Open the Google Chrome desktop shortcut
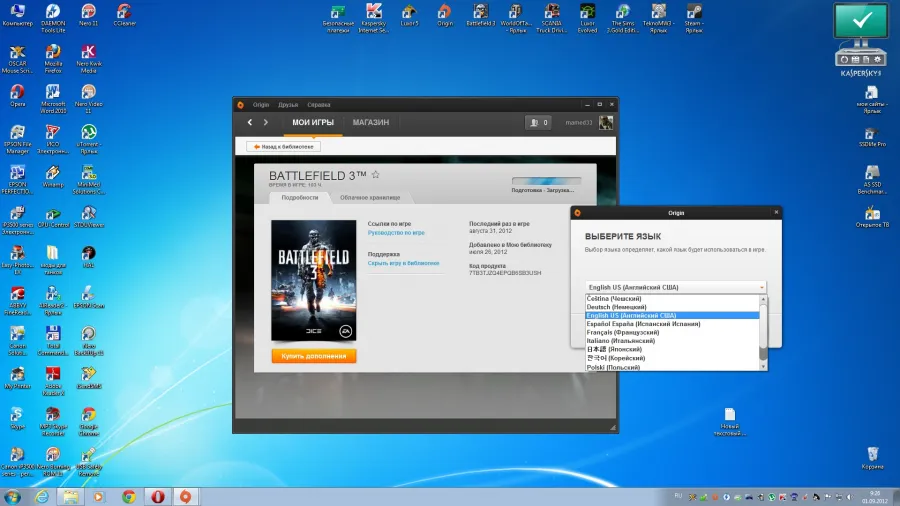900x506 pixels. 88,422
